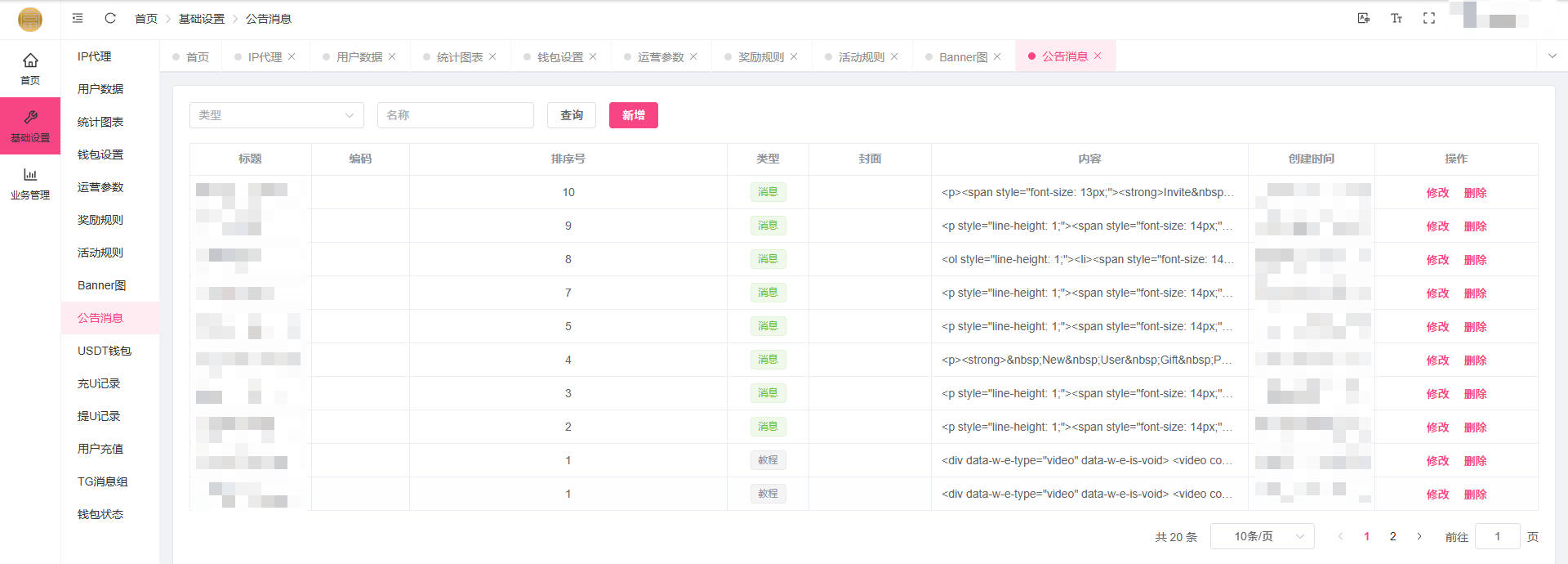1568x564 pixels.
Task: Click the 新增 button
Action: click(x=633, y=115)
